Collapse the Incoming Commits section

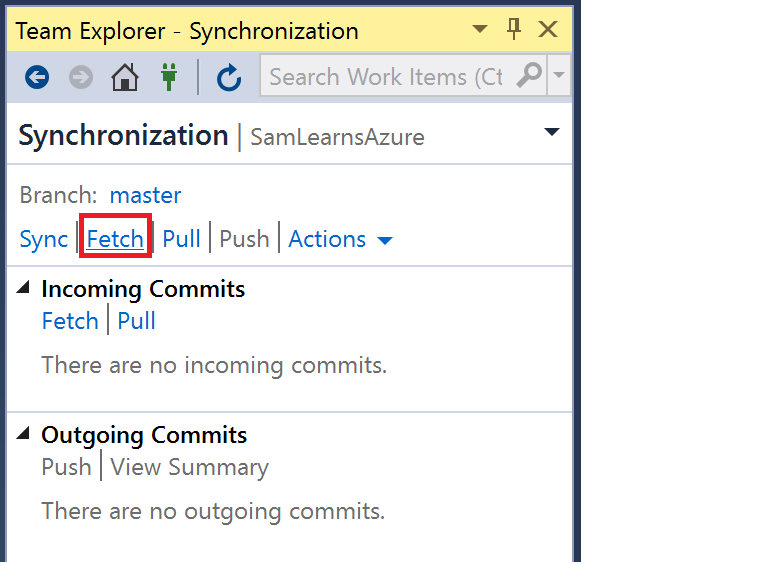coord(24,289)
